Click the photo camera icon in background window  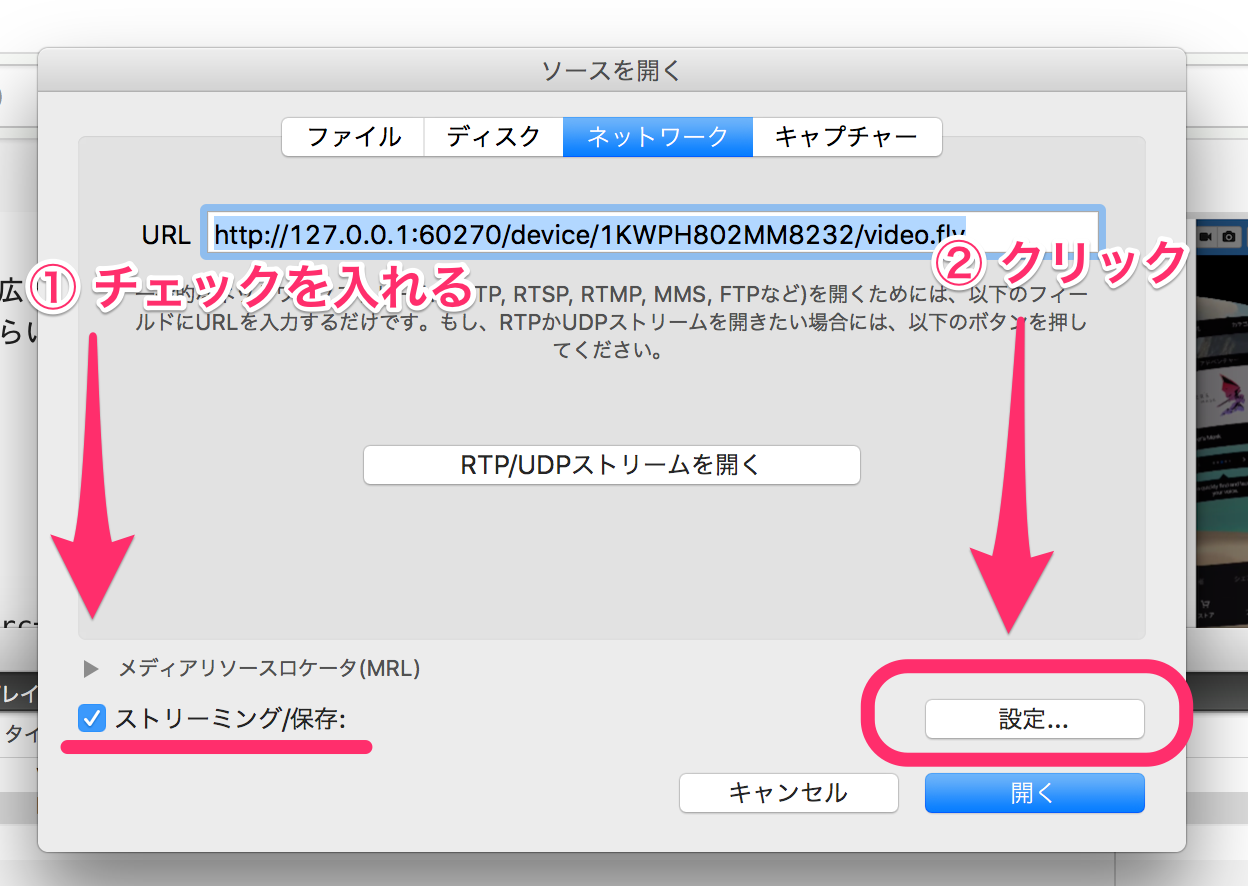[x=1228, y=236]
